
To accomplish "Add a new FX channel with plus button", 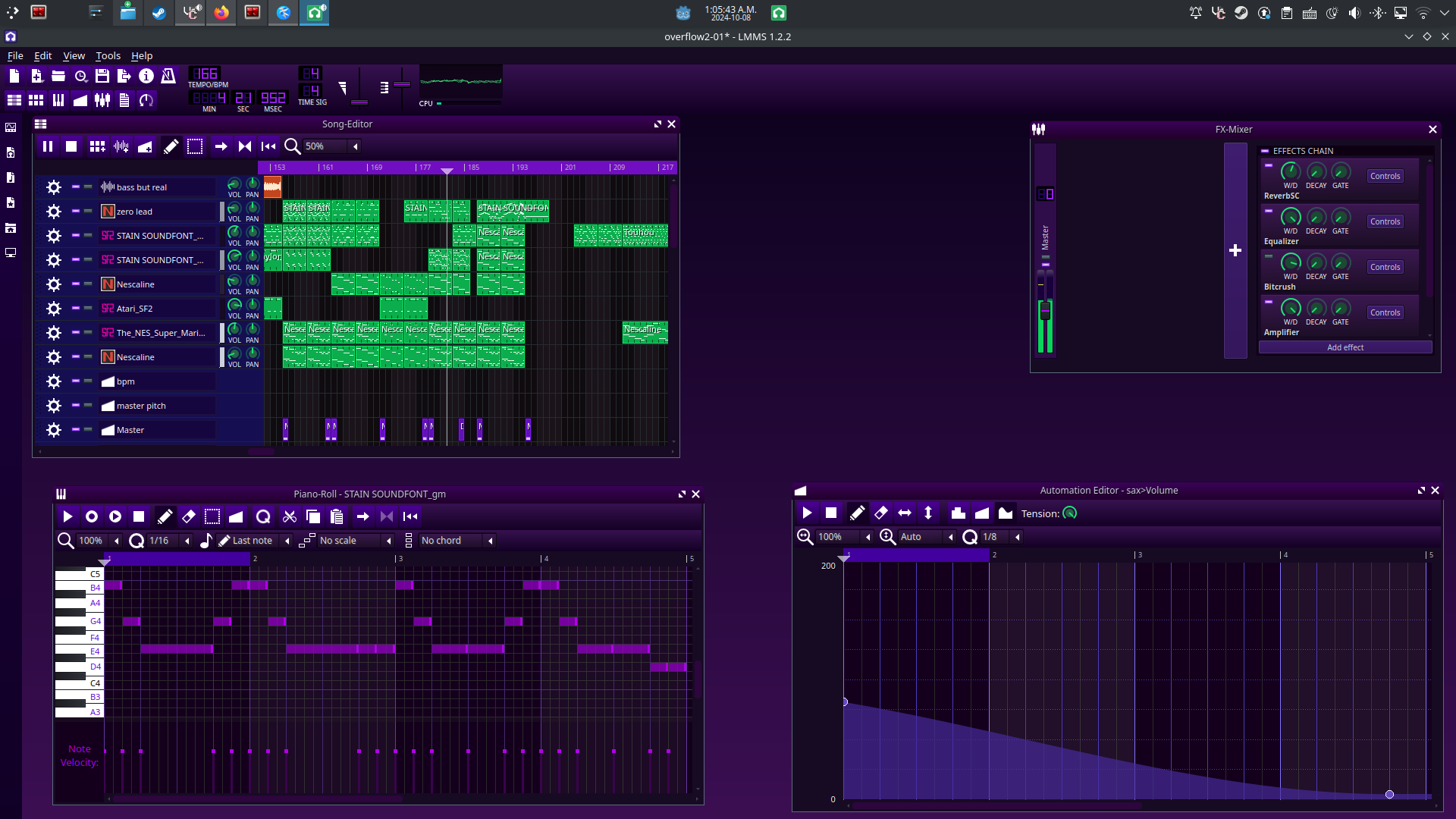I will coord(1235,250).
